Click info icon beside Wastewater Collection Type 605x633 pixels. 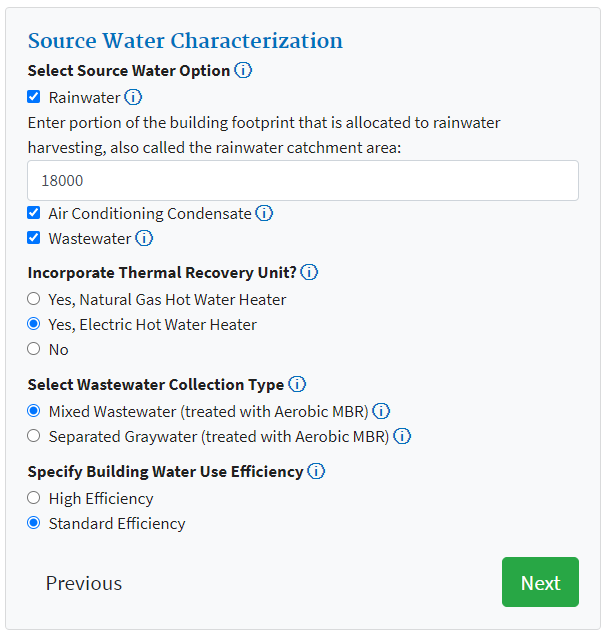(x=297, y=384)
